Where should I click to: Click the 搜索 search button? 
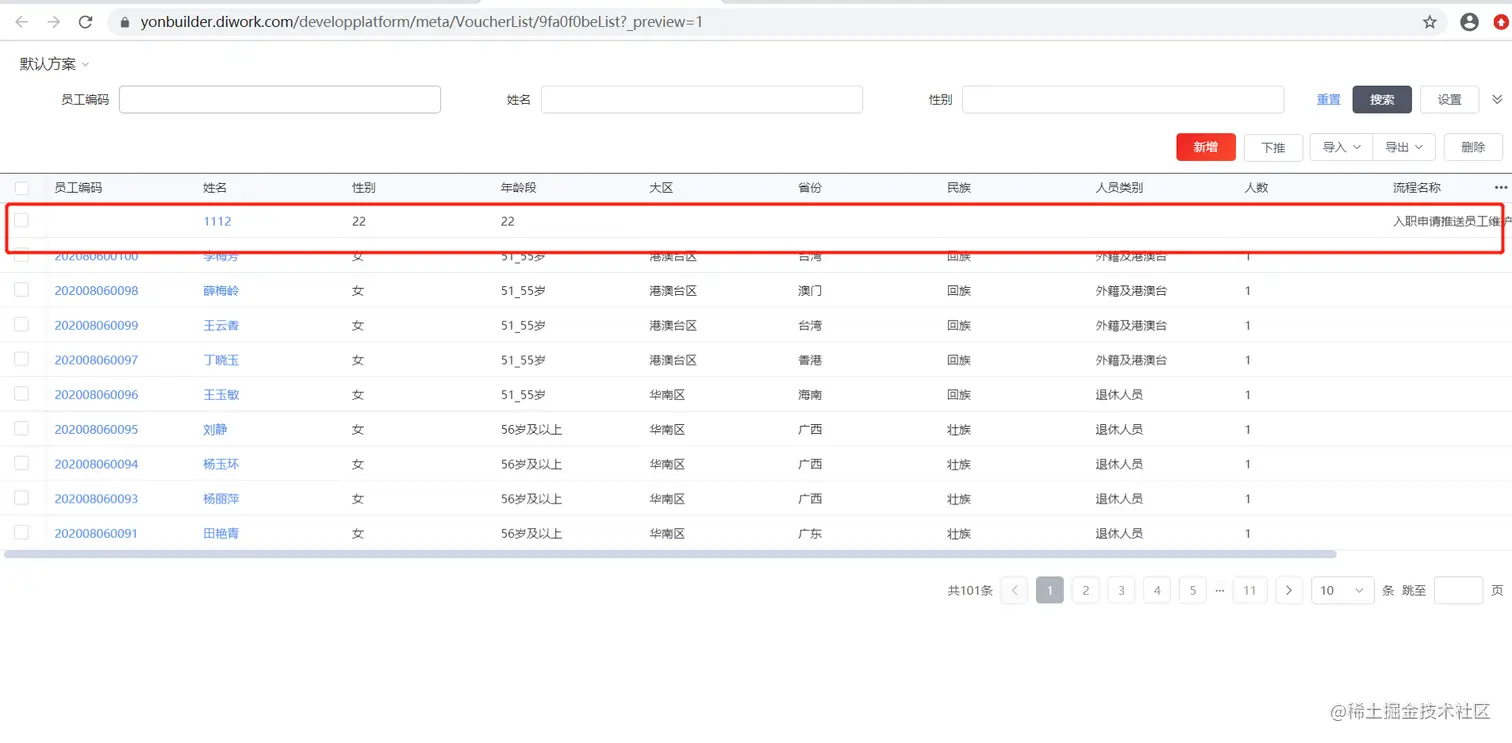click(x=1382, y=99)
